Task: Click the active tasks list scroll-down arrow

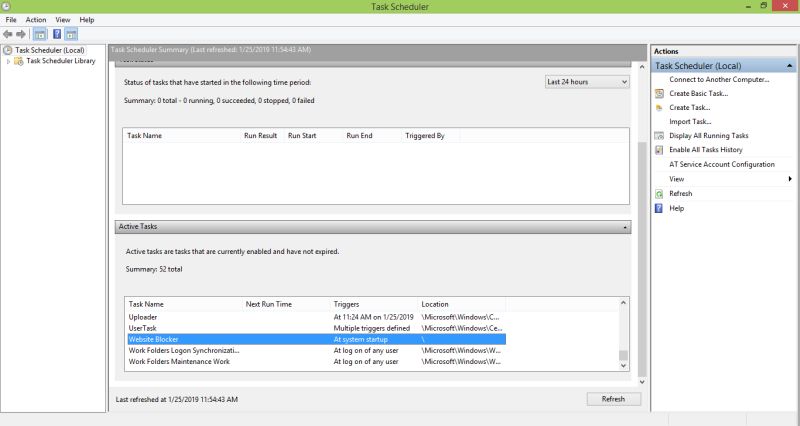Action: point(623,365)
